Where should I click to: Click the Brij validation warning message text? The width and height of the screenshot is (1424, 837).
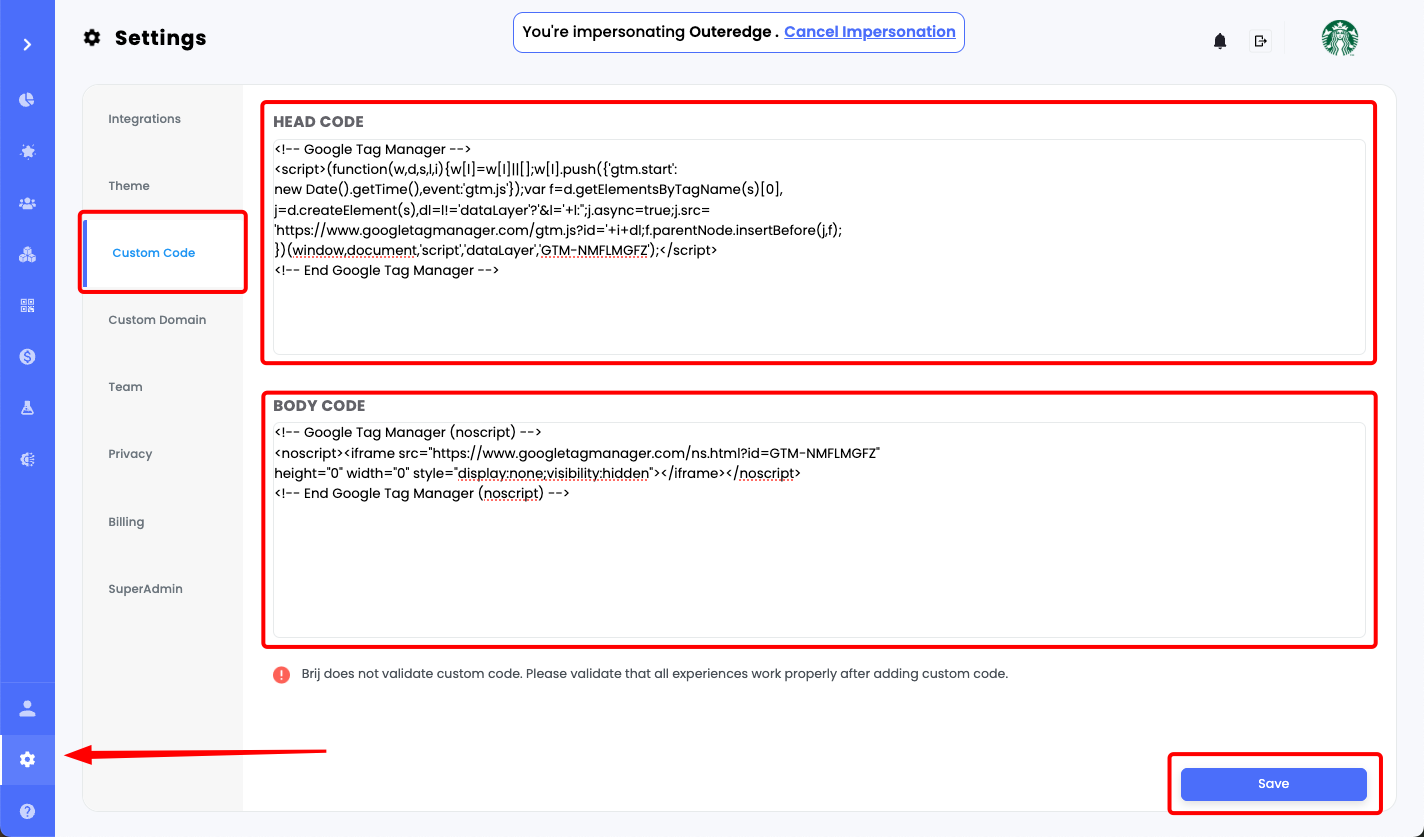pos(655,674)
